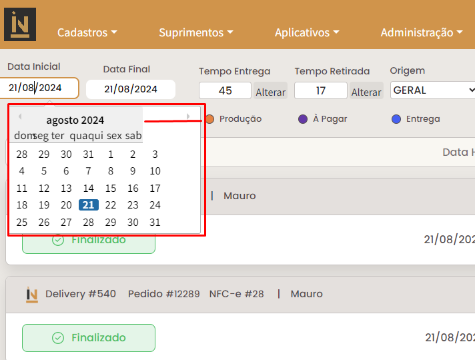Open the Cadastros menu
Screen dimensions: 475x360
(x=87, y=33)
